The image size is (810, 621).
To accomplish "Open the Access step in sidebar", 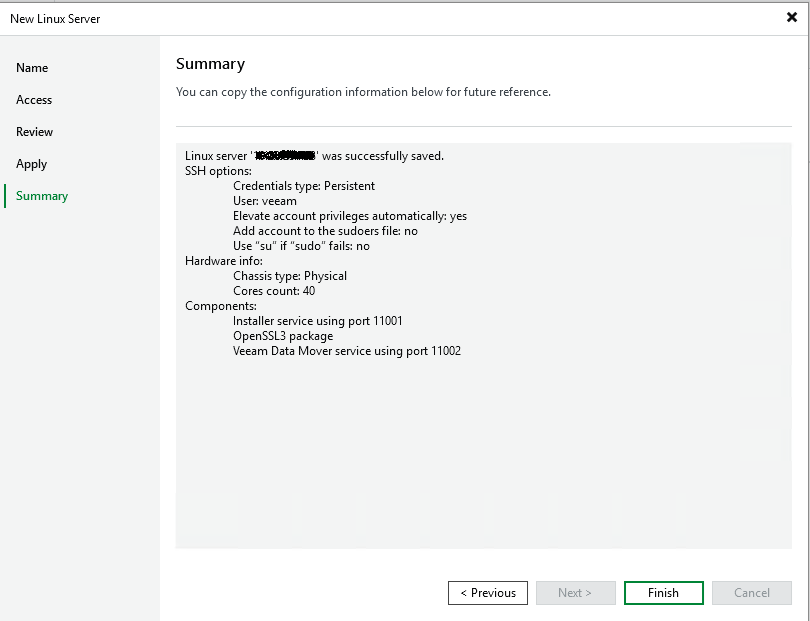I will (34, 100).
